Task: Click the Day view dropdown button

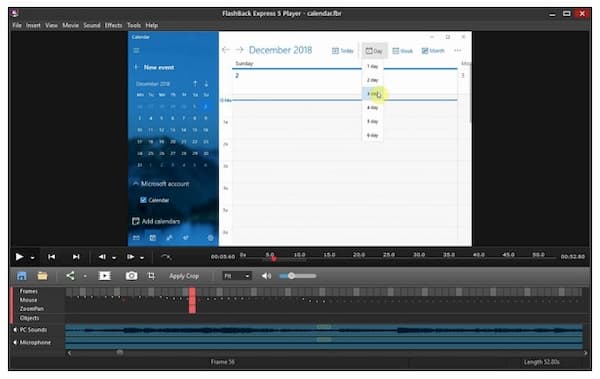Action: pyautogui.click(x=374, y=51)
